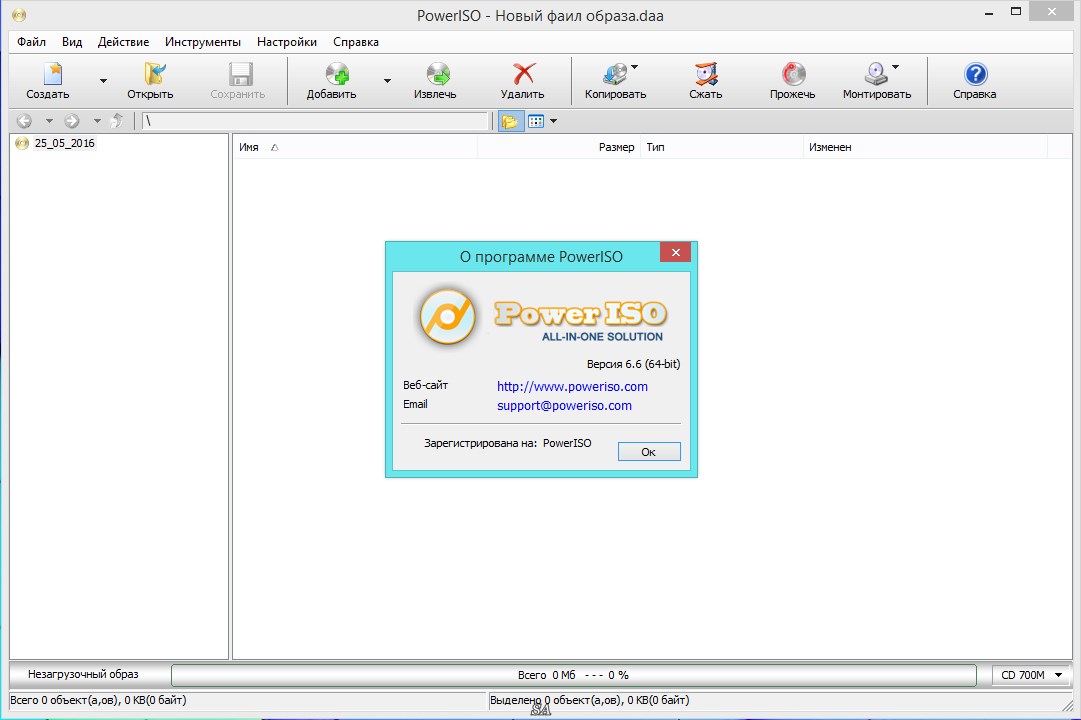
Task: Expand the Создать dropdown arrow
Action: tap(103, 81)
